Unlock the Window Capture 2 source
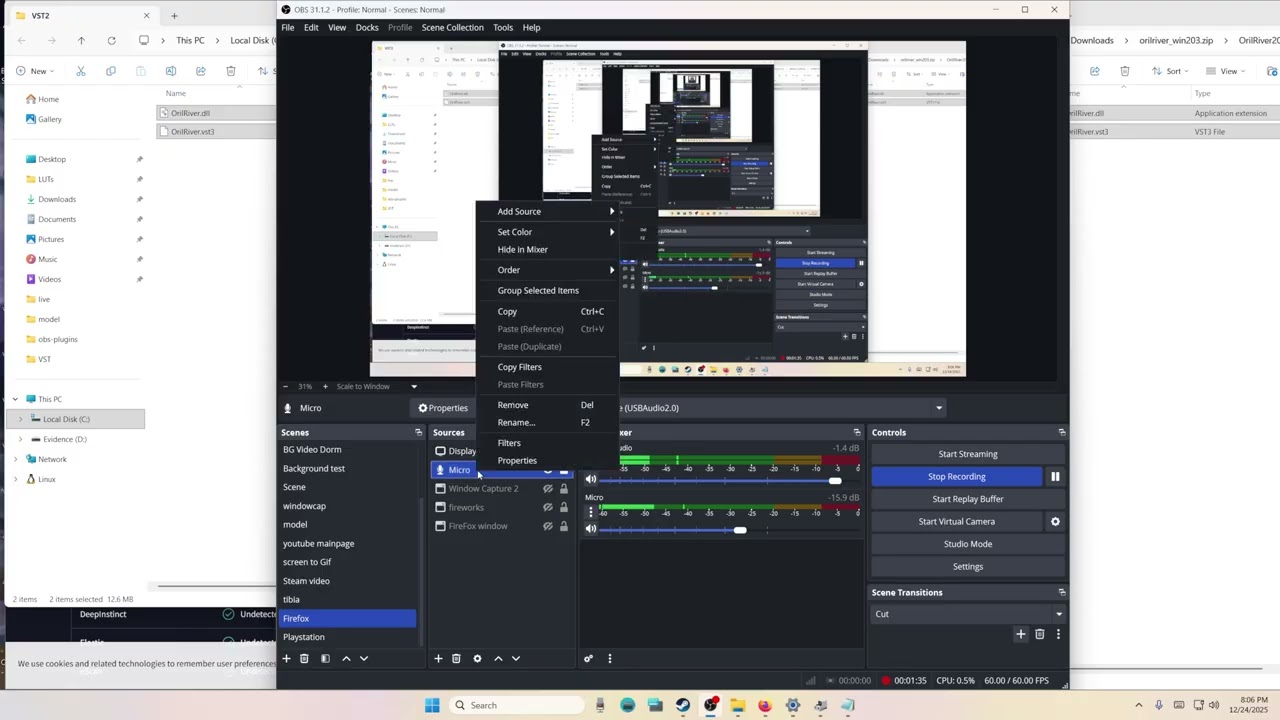1280x720 pixels. (564, 489)
